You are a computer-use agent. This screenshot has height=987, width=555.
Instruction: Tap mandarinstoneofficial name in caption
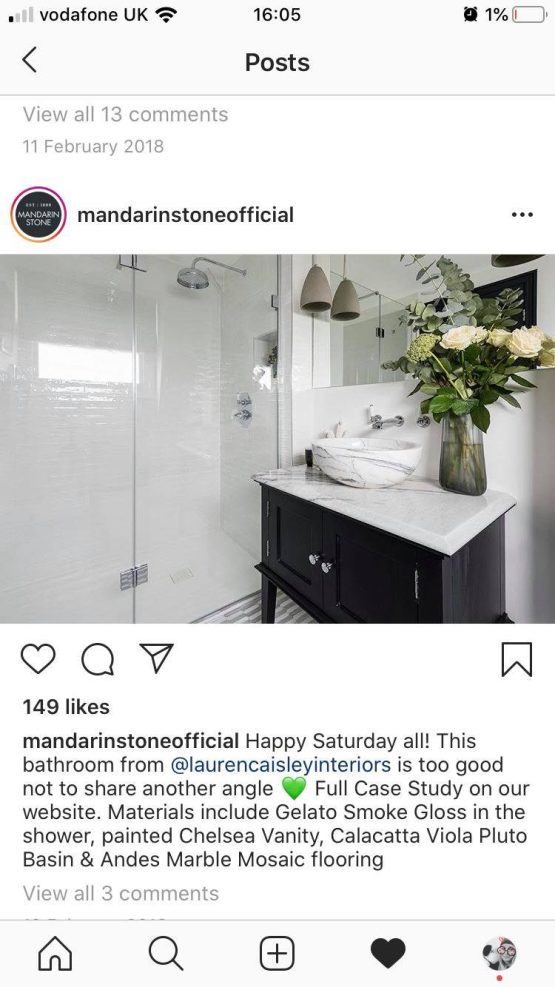[x=131, y=741]
